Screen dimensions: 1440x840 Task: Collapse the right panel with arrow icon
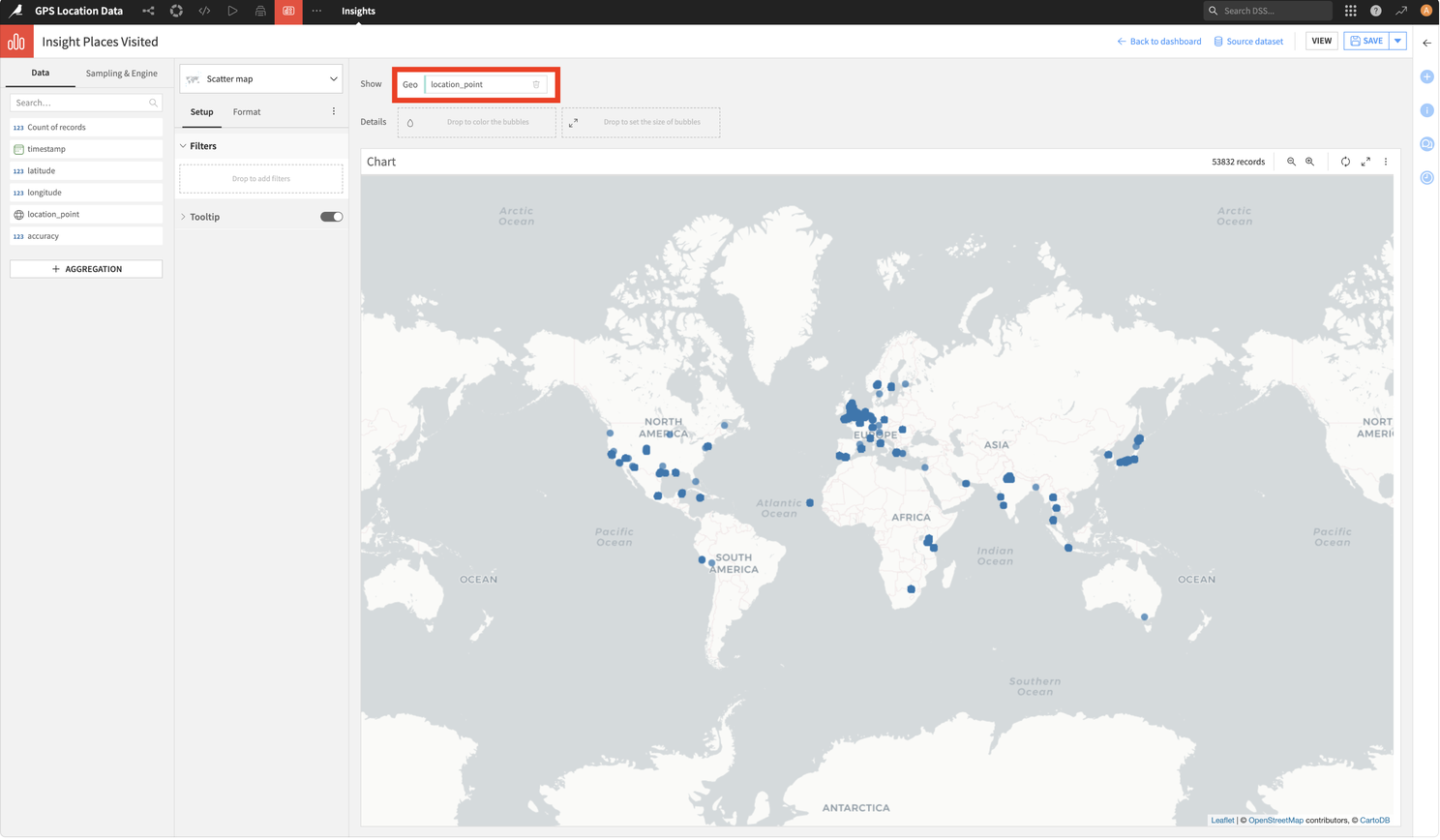(1426, 43)
